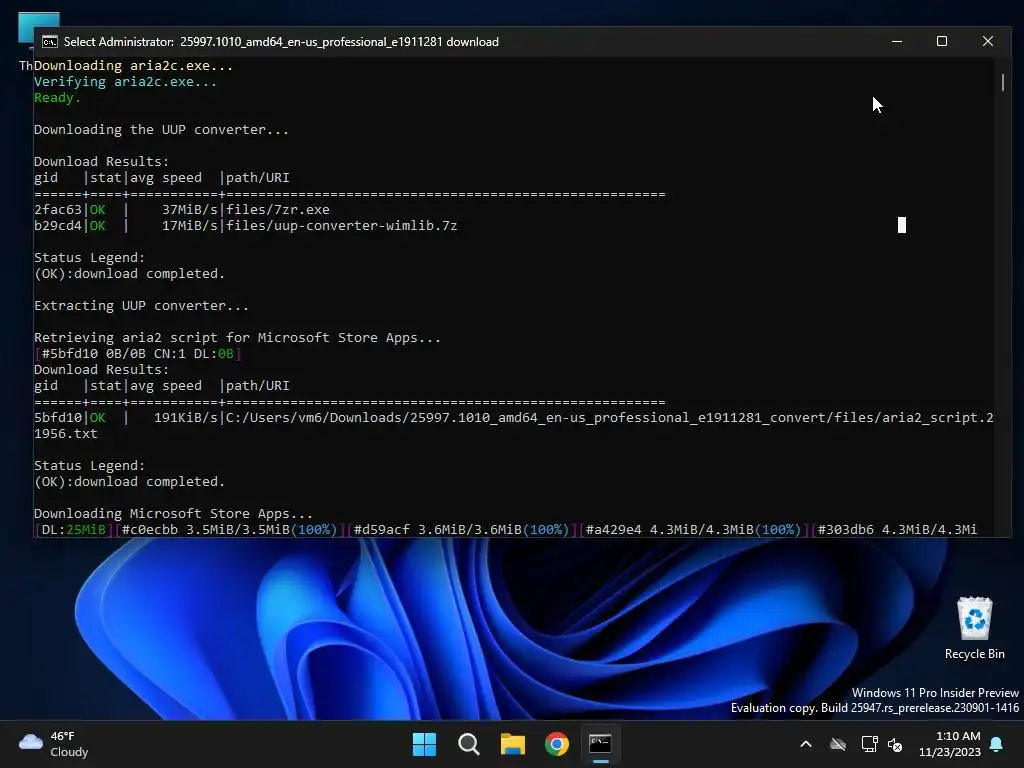Viewport: 1024px width, 768px height.
Task: Minimize the Administrator console window
Action: (897, 41)
